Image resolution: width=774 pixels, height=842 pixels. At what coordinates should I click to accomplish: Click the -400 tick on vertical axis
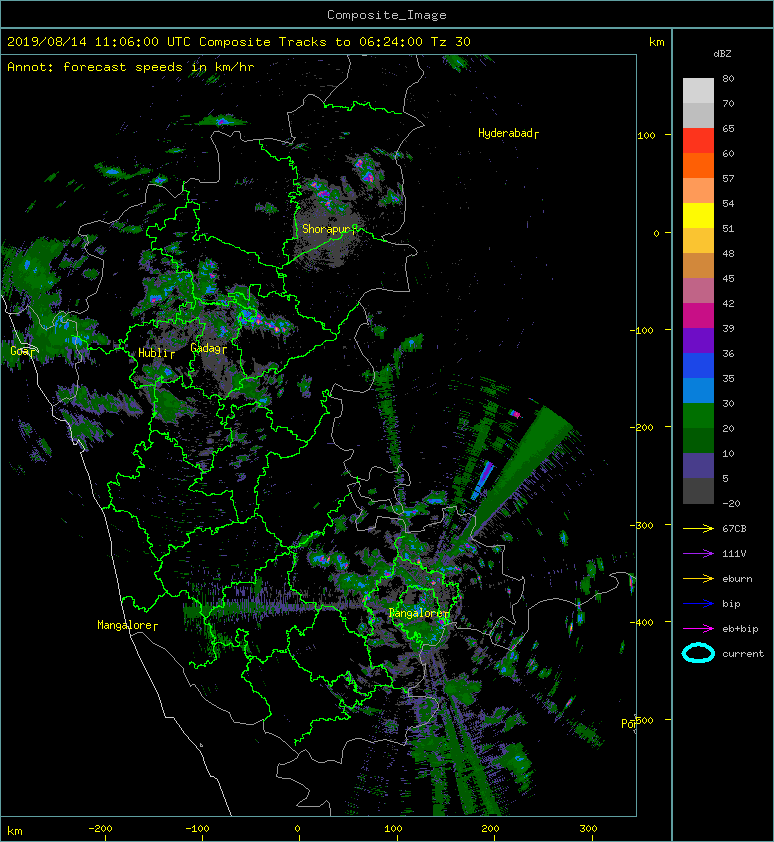click(642, 622)
